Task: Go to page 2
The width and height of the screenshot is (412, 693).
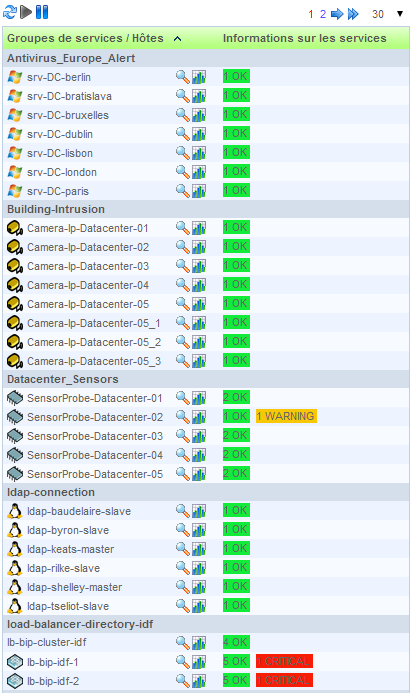Action: pos(323,14)
